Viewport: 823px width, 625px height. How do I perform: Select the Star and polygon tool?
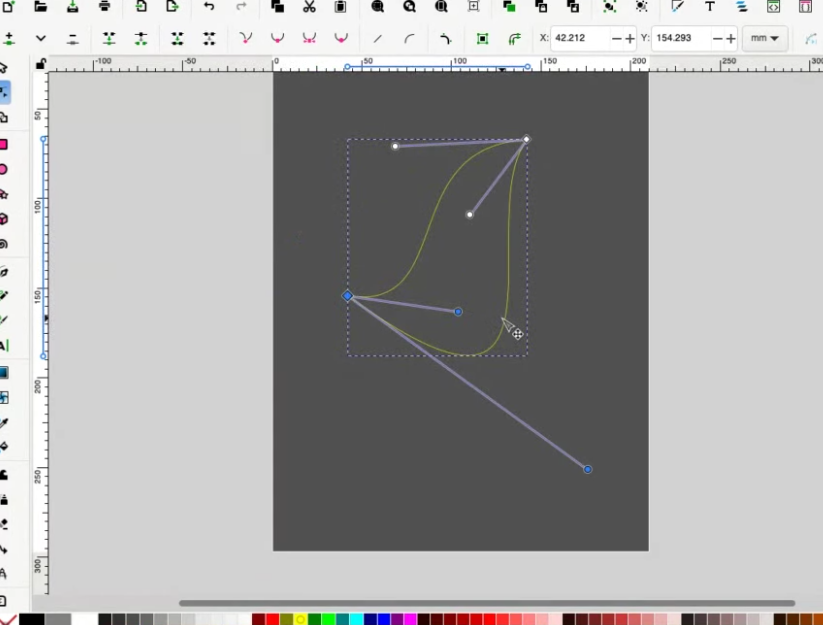[4, 194]
